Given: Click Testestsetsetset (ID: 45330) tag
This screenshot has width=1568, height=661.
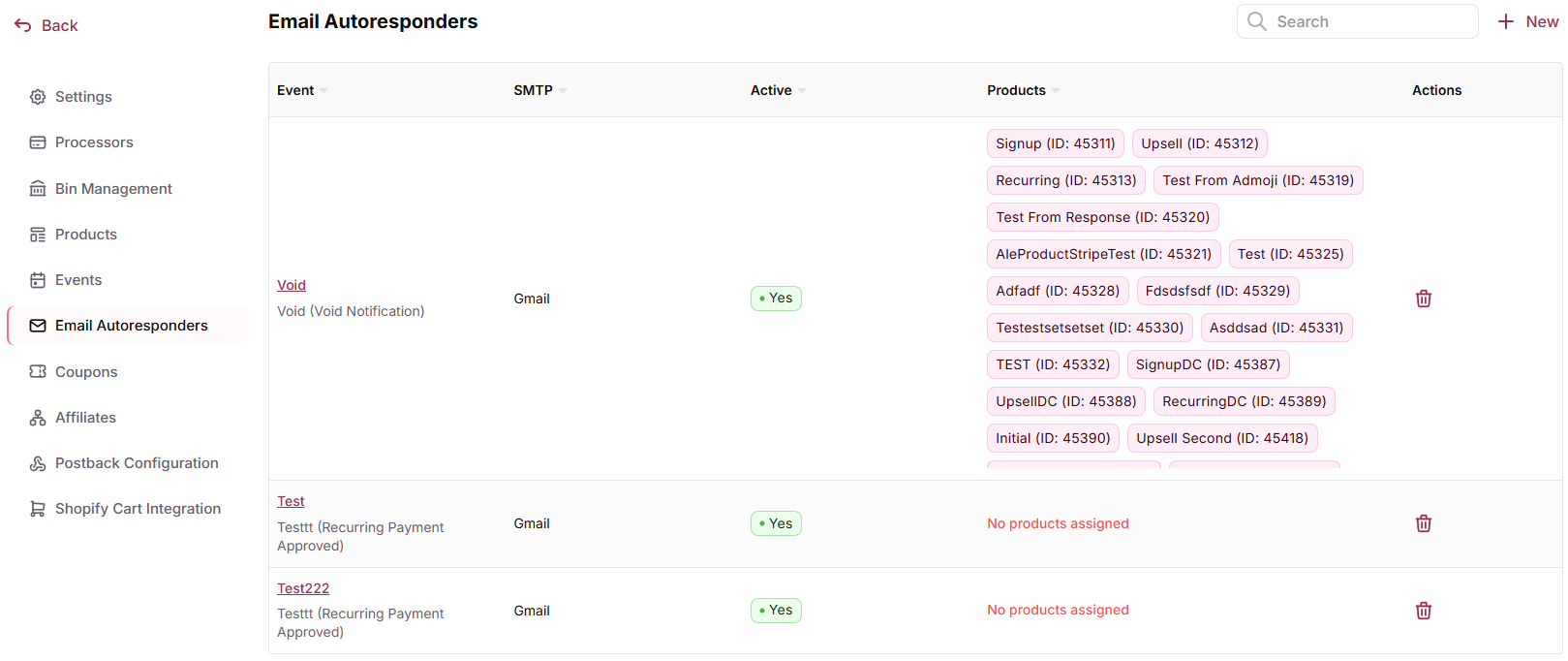Looking at the screenshot, I should [x=1090, y=328].
